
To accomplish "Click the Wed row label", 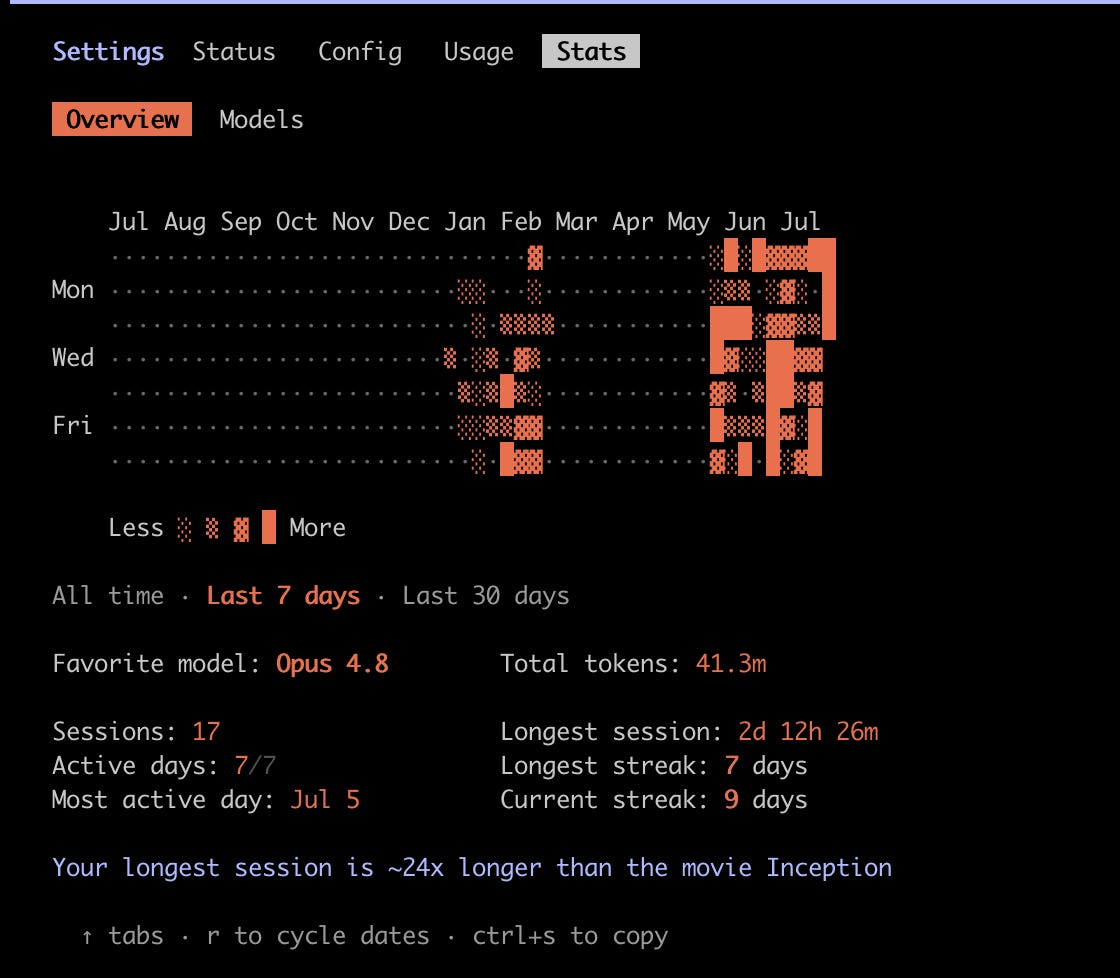I will tap(73, 357).
